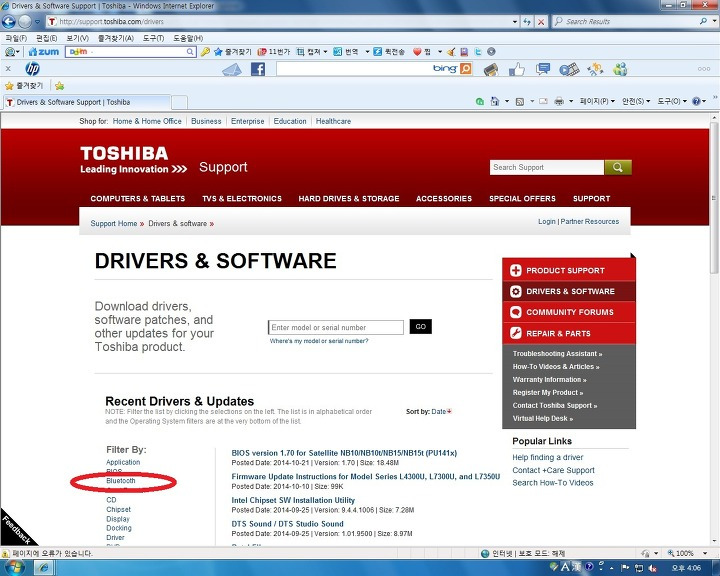Click the black GO button
Viewport: 720px width, 576px height.
click(421, 327)
